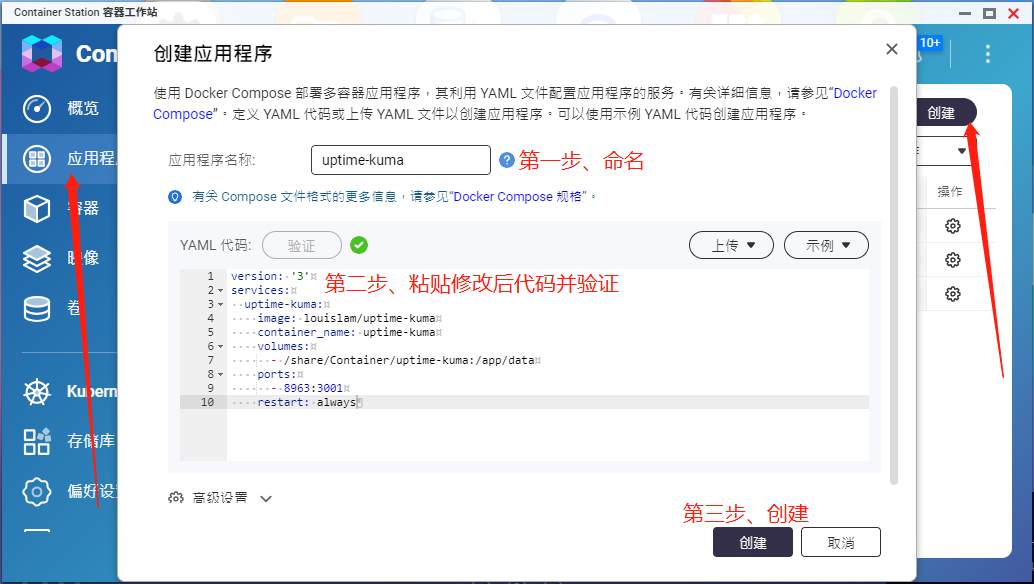Click the restart: always line in editor

547,402
